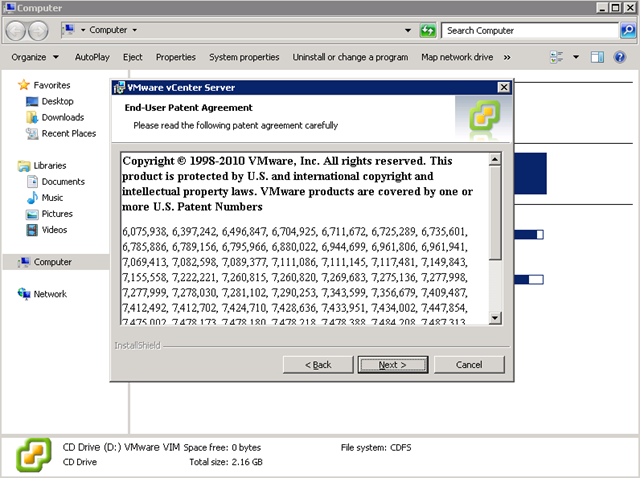The width and height of the screenshot is (640, 478).
Task: Click the upper drive space usage bar
Action: pos(529,234)
